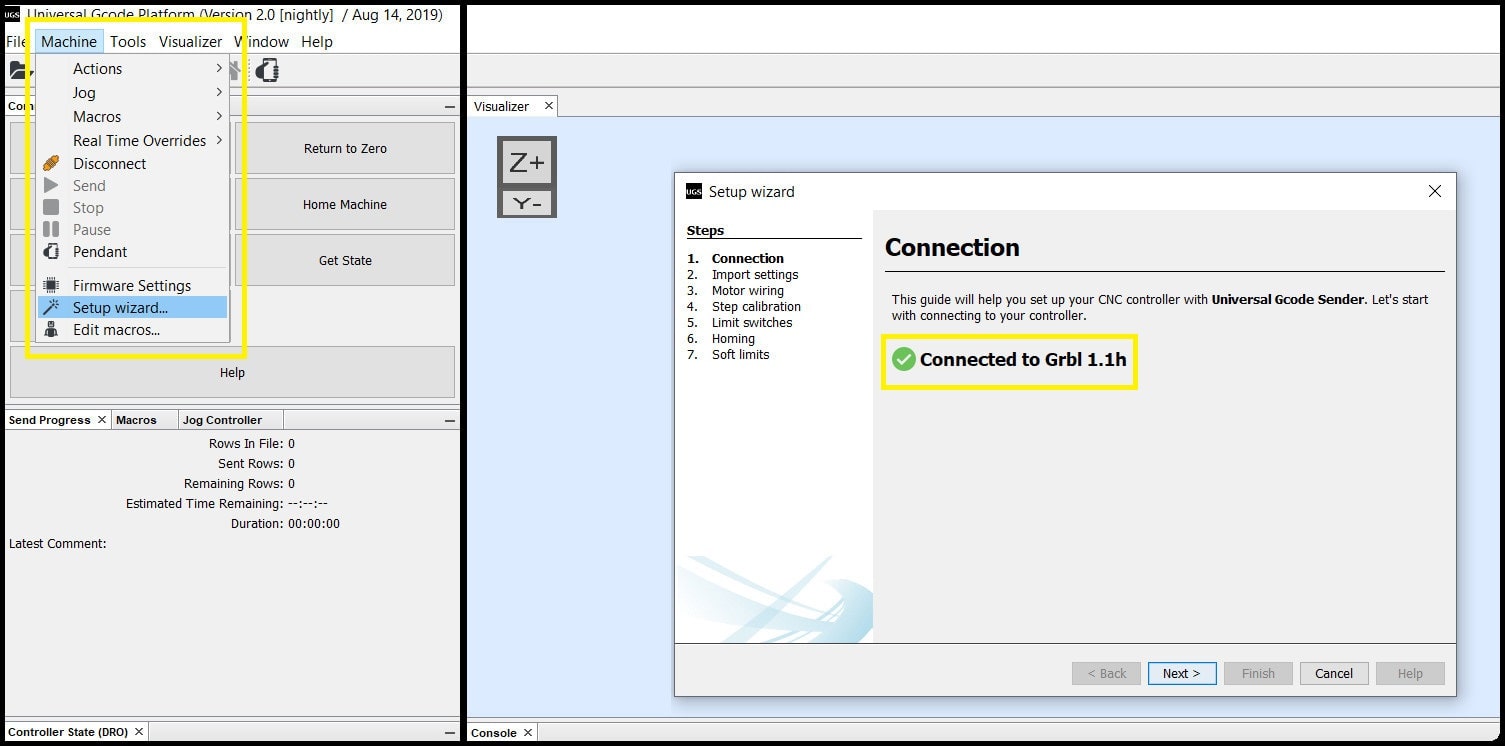Click Cancel in the Setup wizard
This screenshot has height=746, width=1505.
tap(1334, 673)
